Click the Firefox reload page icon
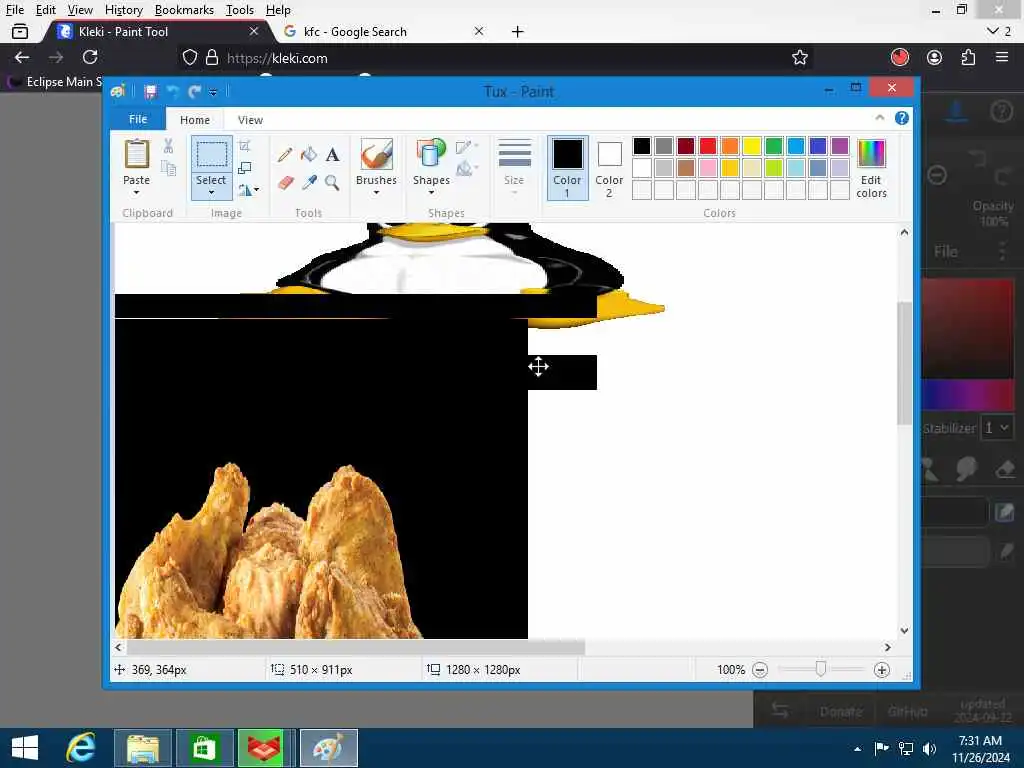 point(90,57)
